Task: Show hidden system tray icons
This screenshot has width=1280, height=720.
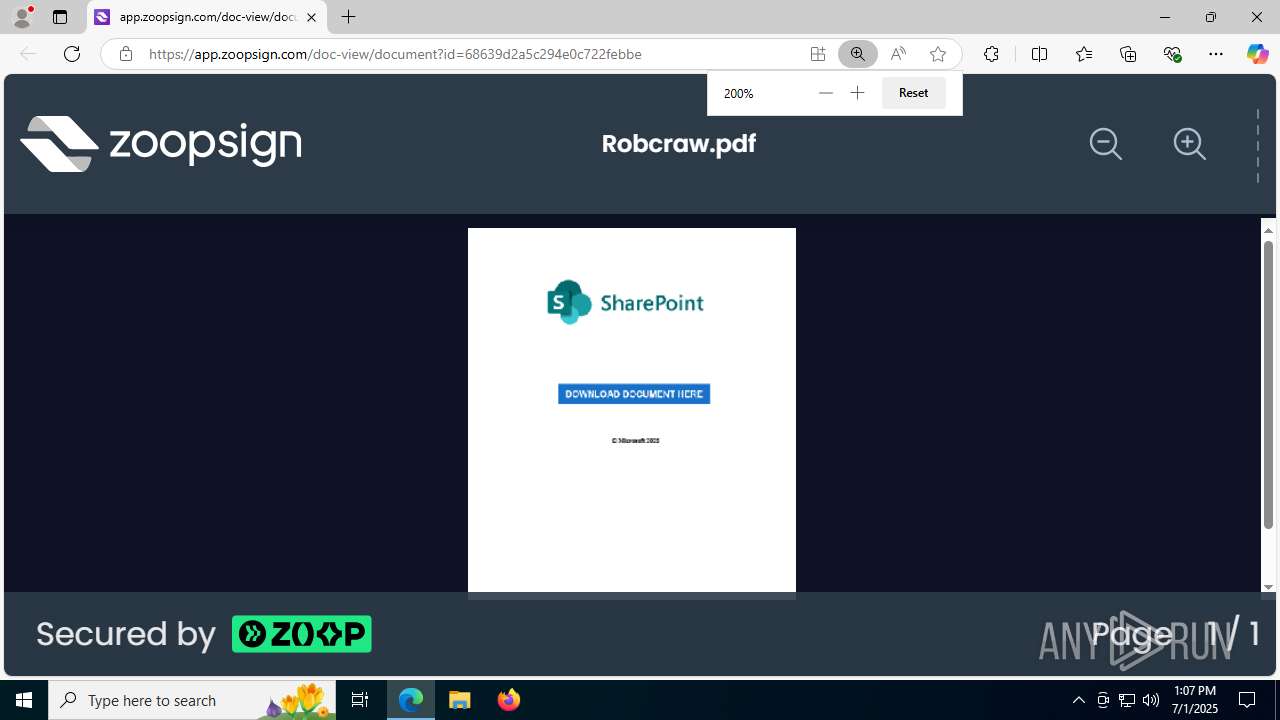Action: coord(1078,700)
